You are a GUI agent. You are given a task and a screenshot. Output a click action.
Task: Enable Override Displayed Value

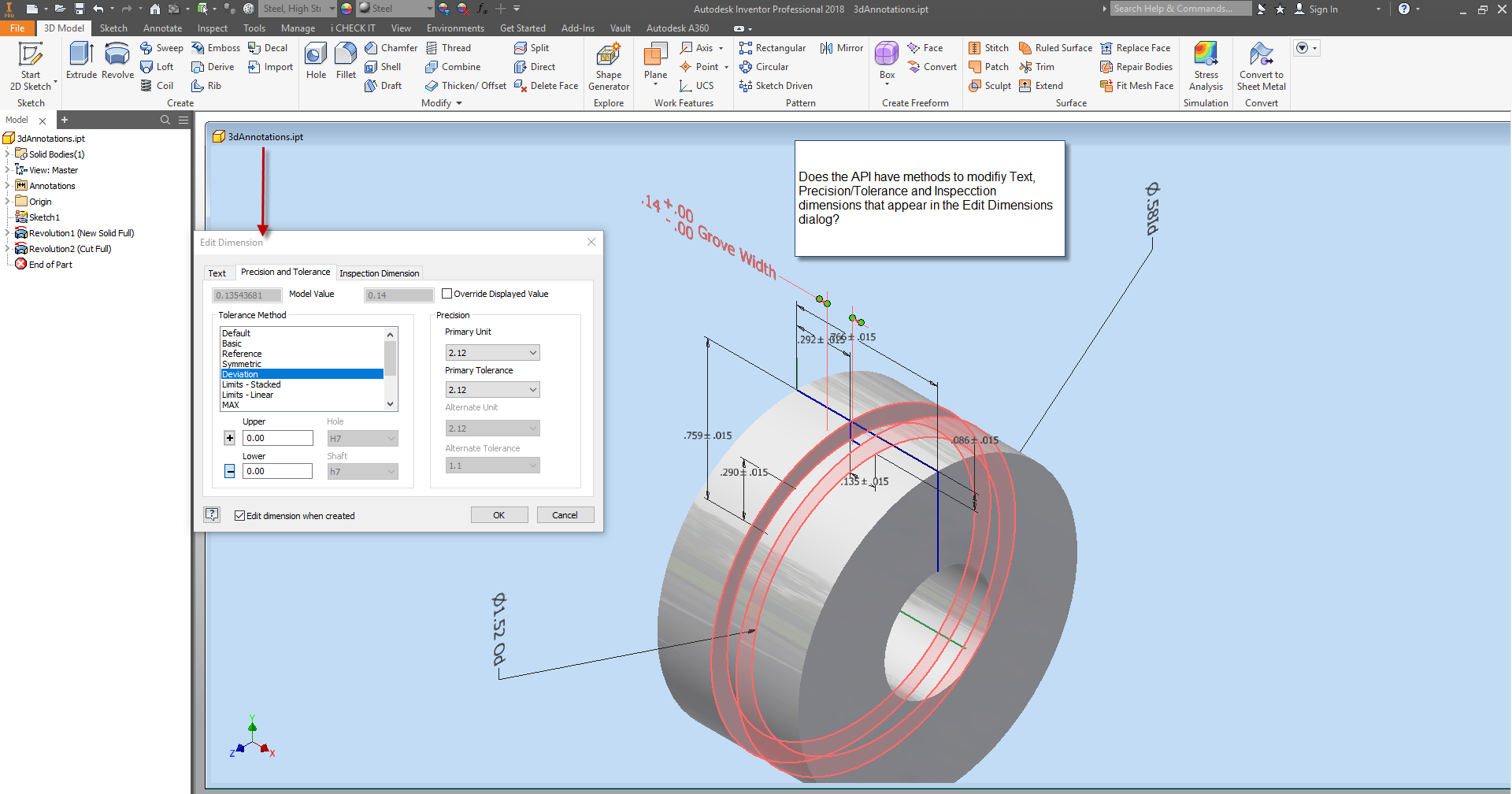(447, 293)
